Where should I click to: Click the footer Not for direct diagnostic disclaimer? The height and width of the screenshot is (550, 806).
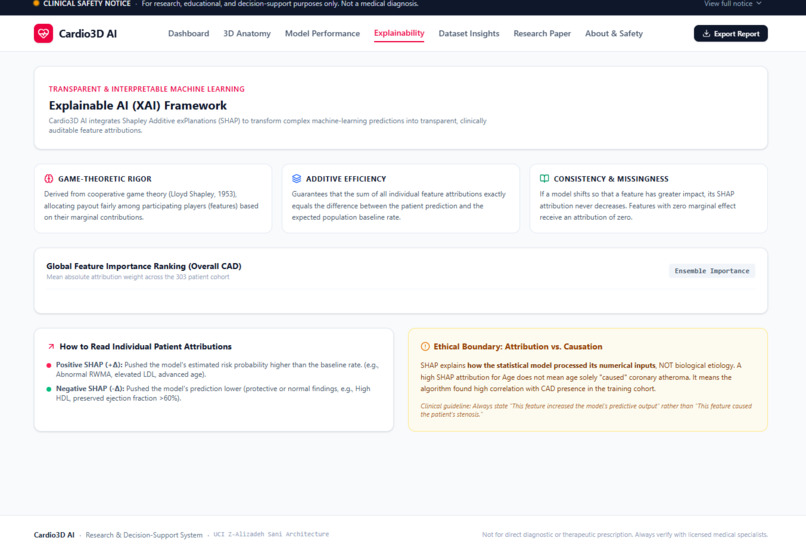pos(625,535)
